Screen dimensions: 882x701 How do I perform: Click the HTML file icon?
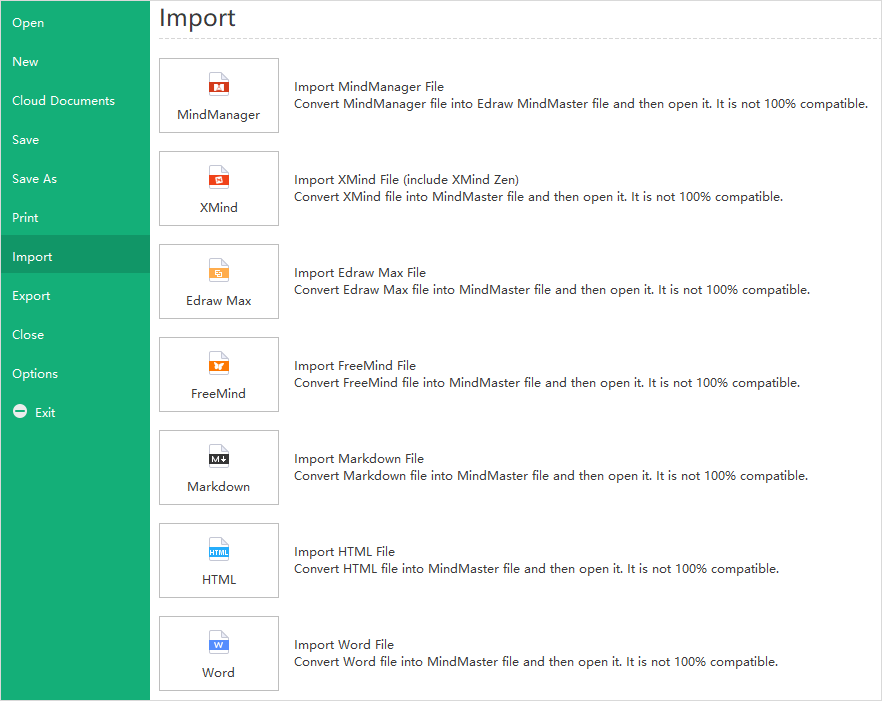point(218,550)
